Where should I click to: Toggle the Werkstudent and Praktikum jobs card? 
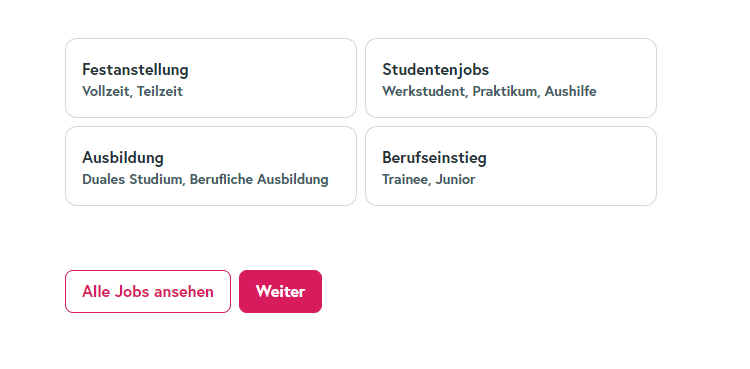point(511,78)
